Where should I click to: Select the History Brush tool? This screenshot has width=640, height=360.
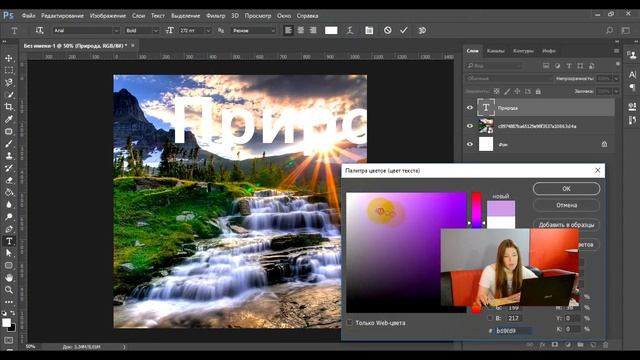pos(9,168)
